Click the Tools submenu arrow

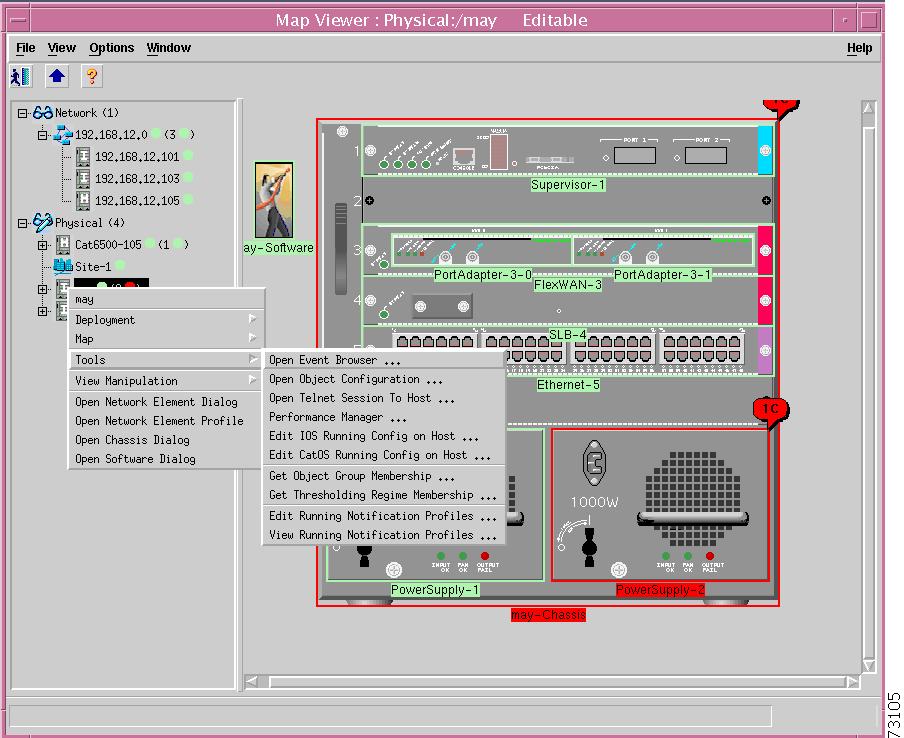pos(253,359)
